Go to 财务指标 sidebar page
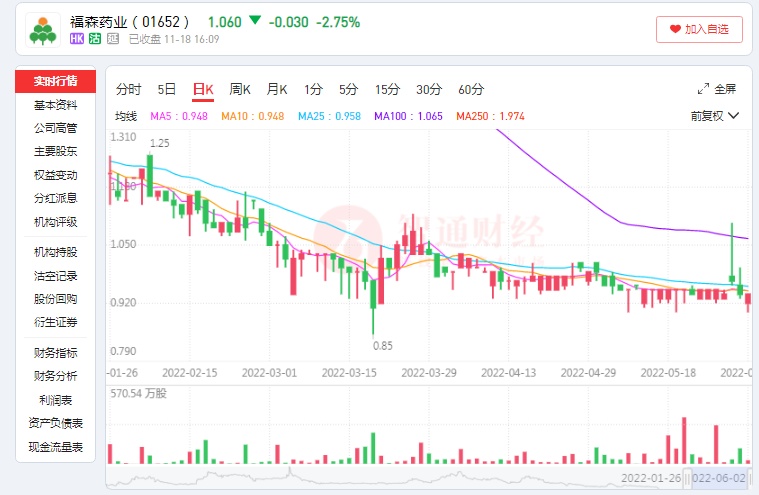Screen dimensions: 759x495 (x=56, y=352)
